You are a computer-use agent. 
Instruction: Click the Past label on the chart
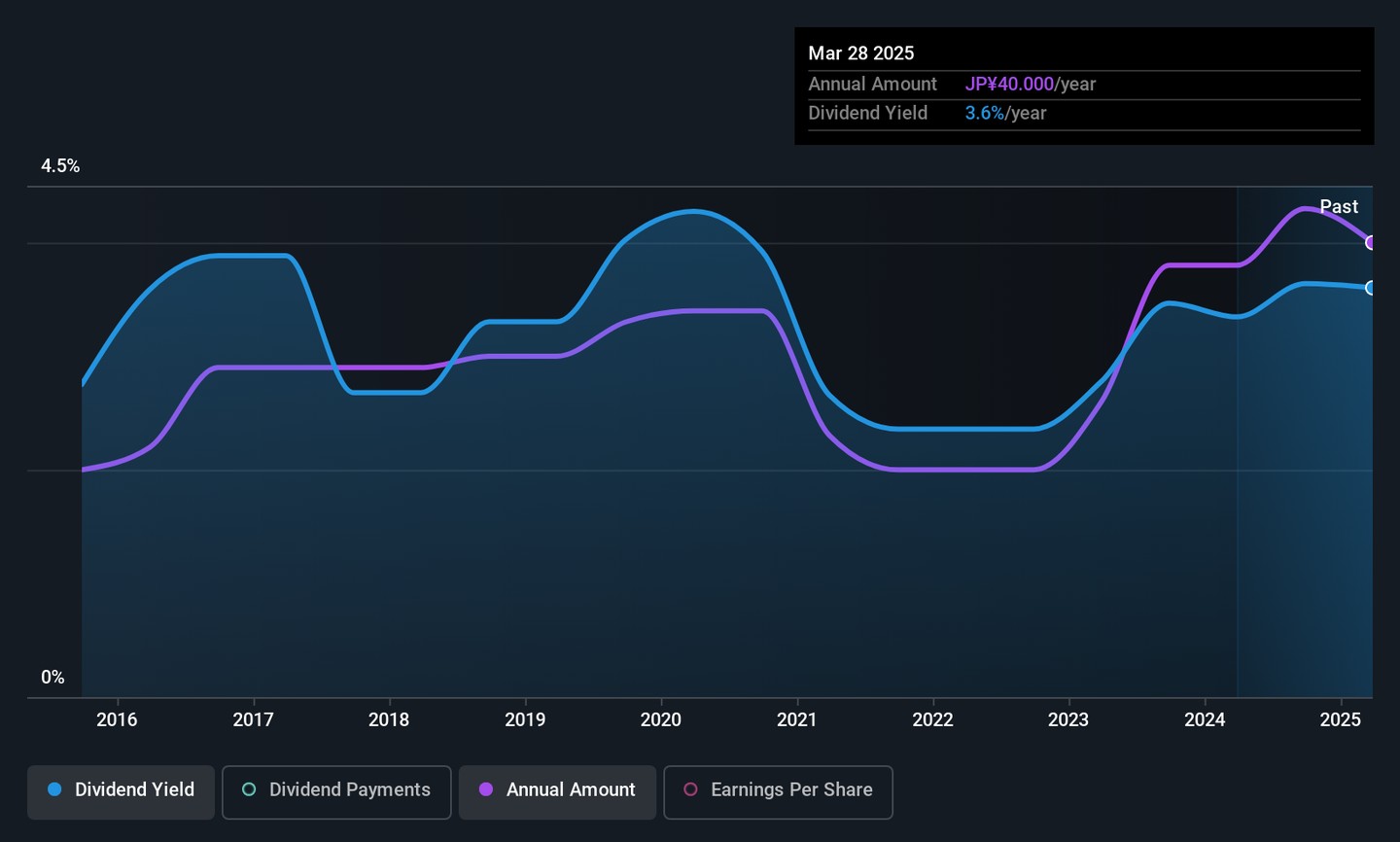point(1338,207)
